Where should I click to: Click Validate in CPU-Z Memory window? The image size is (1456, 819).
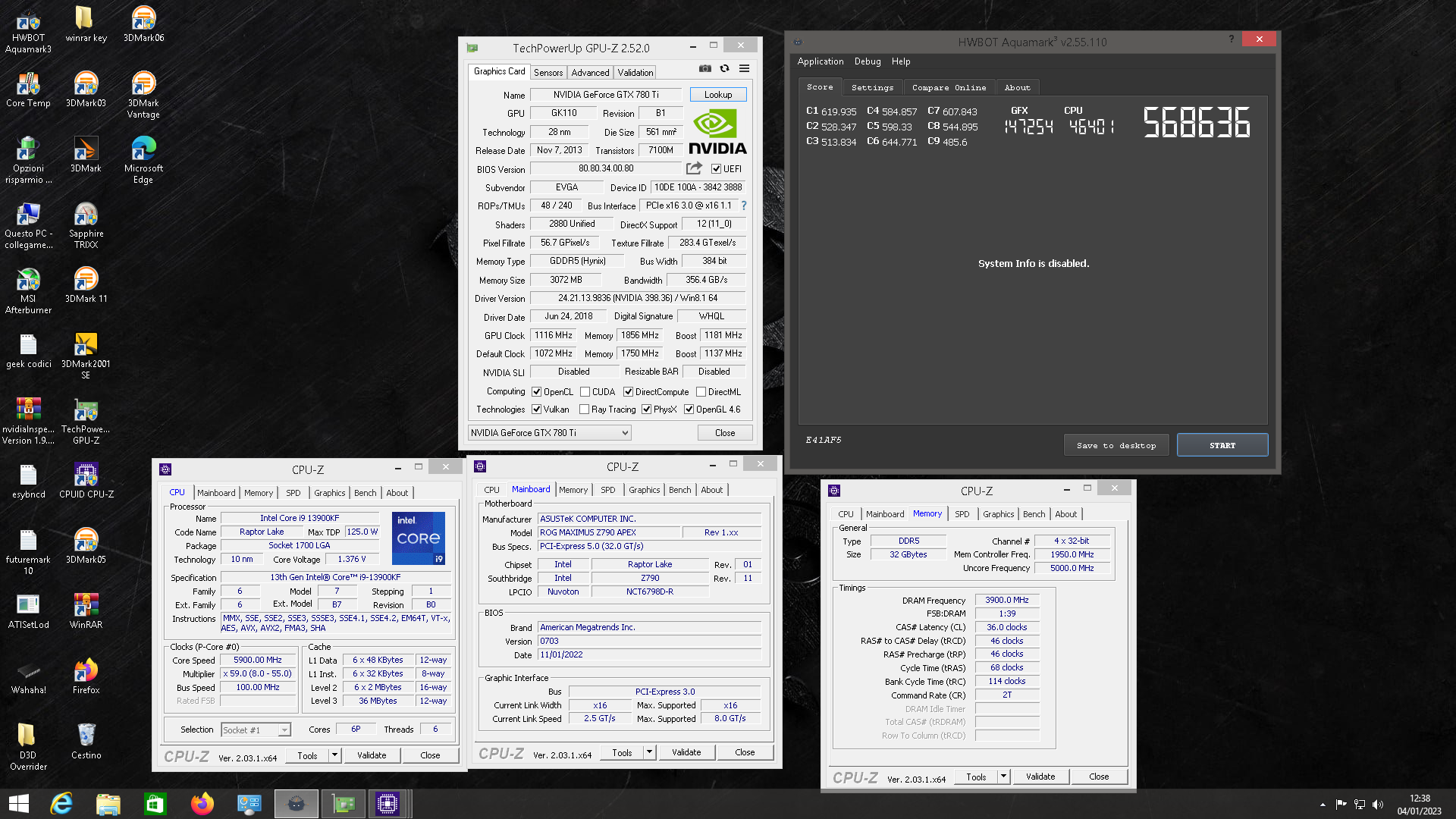click(x=1040, y=777)
